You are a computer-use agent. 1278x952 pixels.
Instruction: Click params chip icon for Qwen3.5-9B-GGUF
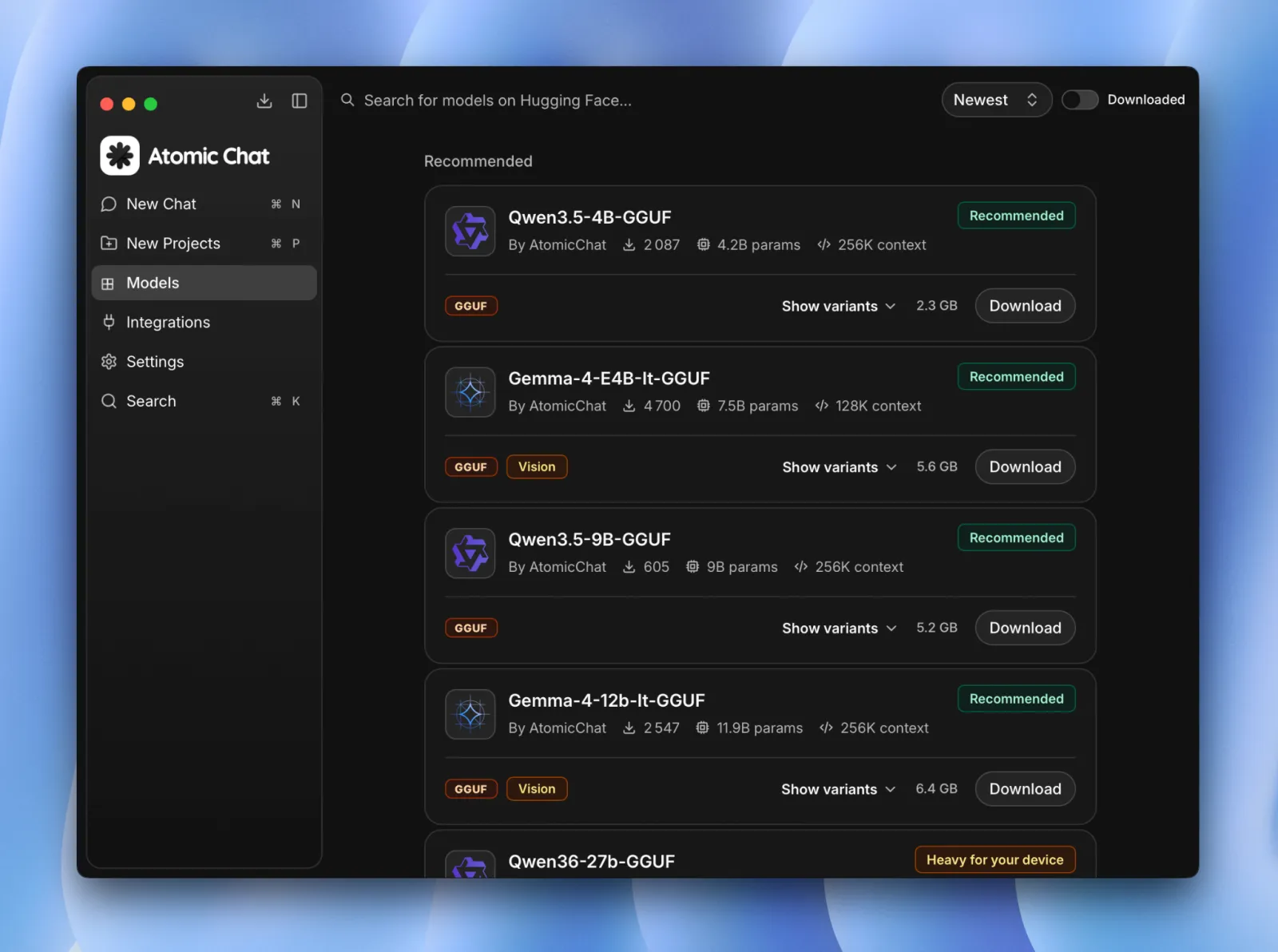[693, 566]
